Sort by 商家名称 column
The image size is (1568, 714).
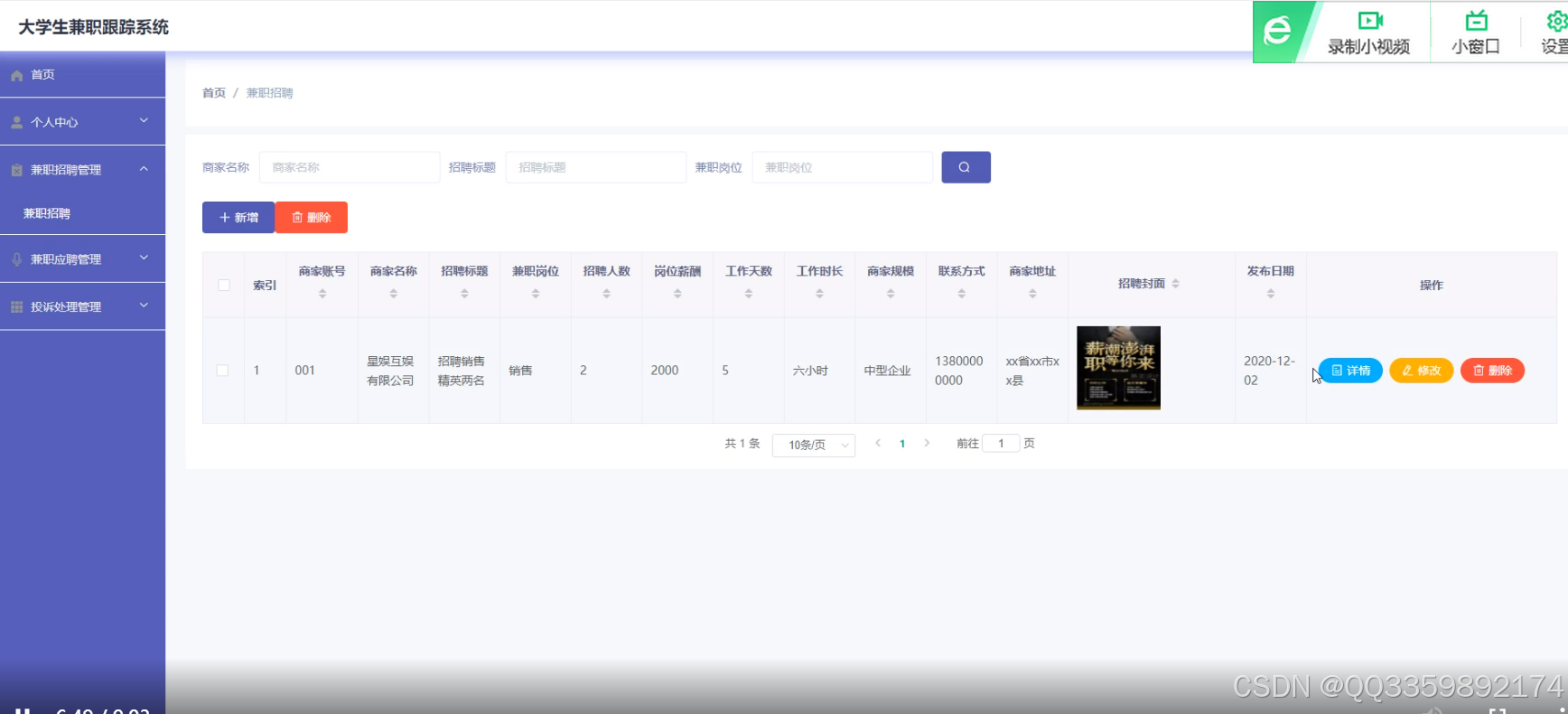click(394, 294)
